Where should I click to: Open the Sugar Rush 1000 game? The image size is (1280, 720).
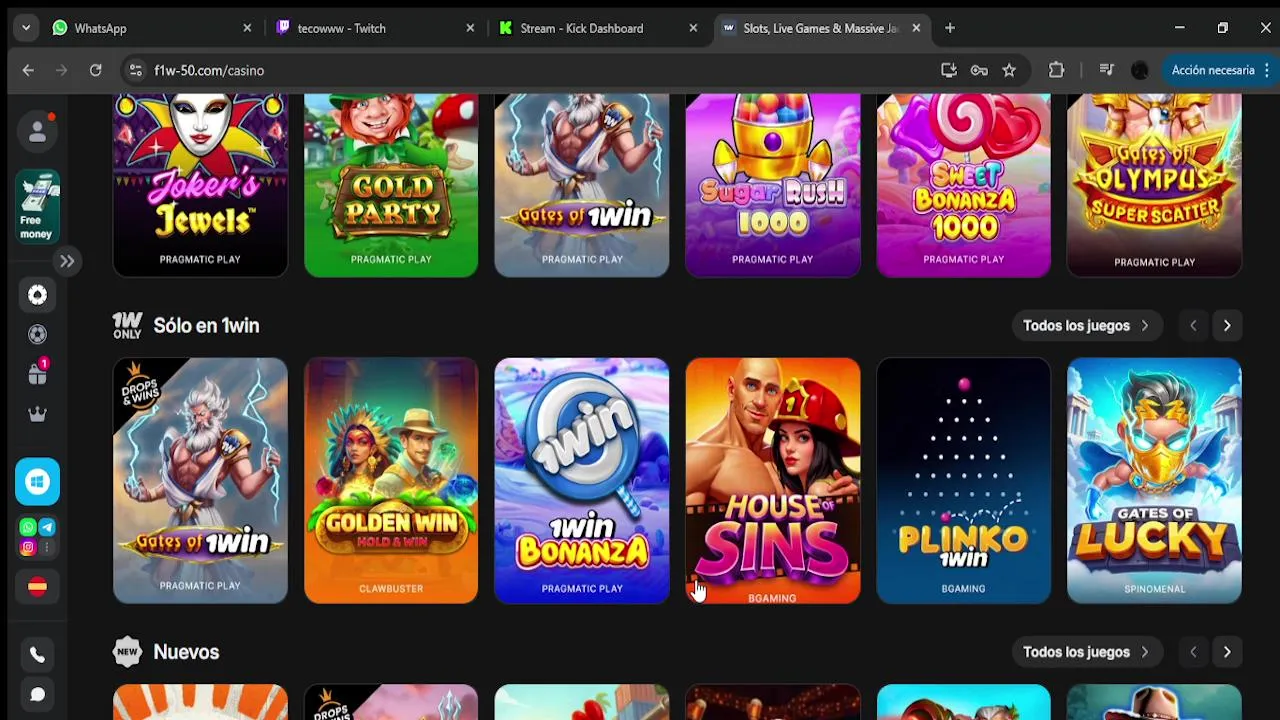coord(773,185)
